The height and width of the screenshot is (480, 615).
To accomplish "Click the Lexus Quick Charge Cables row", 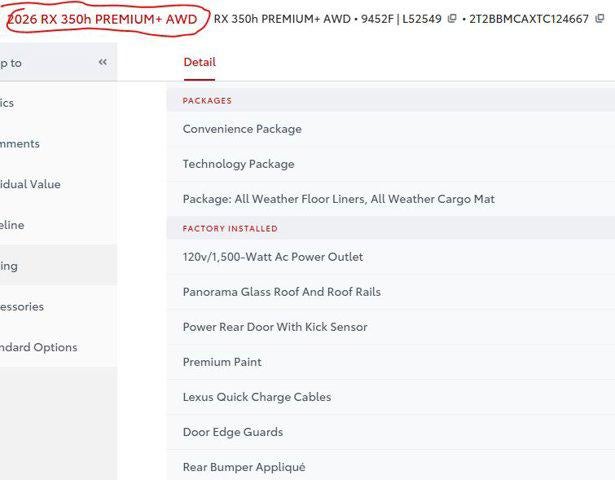I will [x=256, y=397].
